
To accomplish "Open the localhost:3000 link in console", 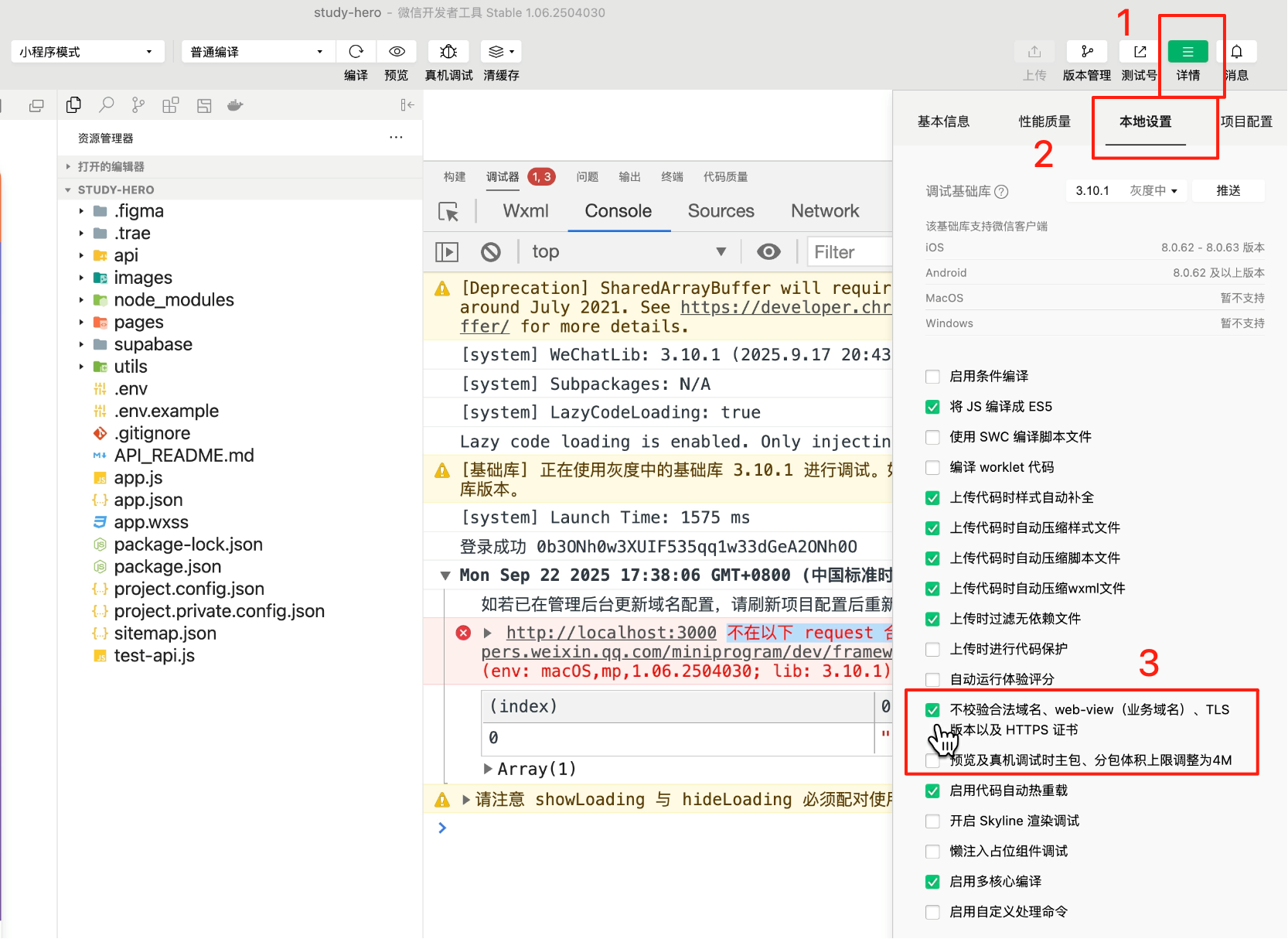I will coord(611,633).
